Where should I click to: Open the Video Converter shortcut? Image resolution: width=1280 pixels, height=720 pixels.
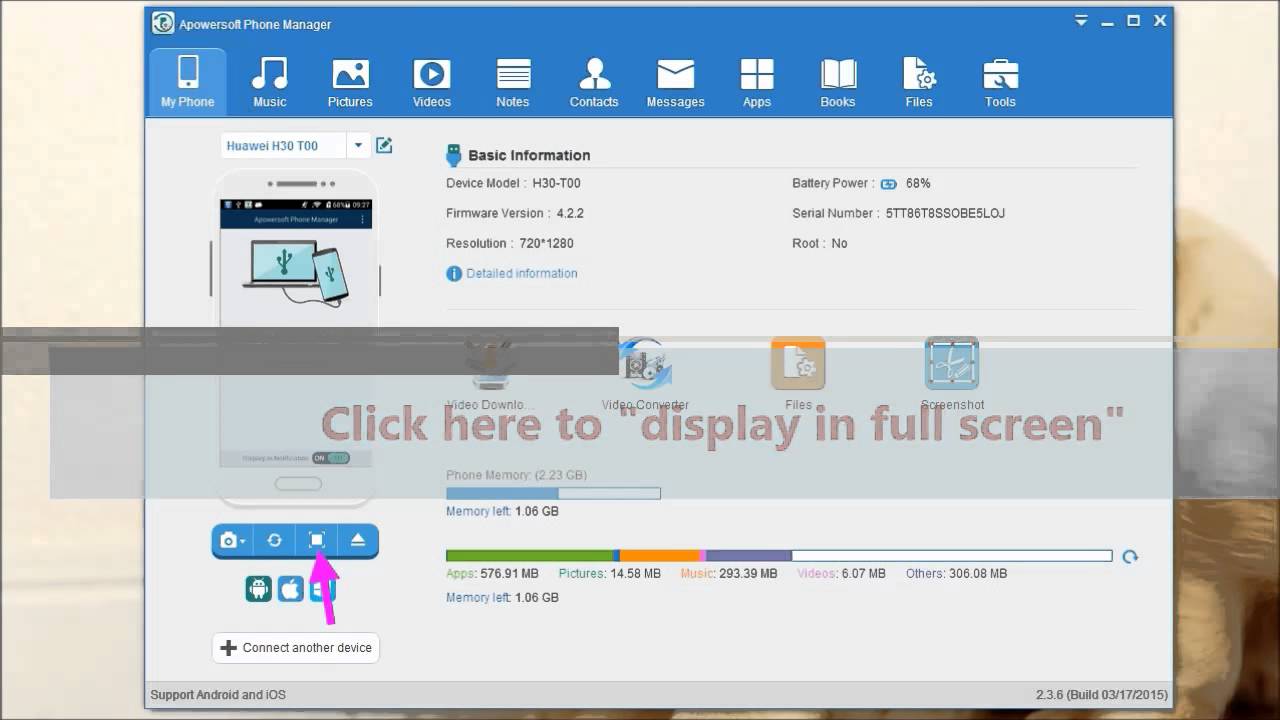[x=645, y=375]
